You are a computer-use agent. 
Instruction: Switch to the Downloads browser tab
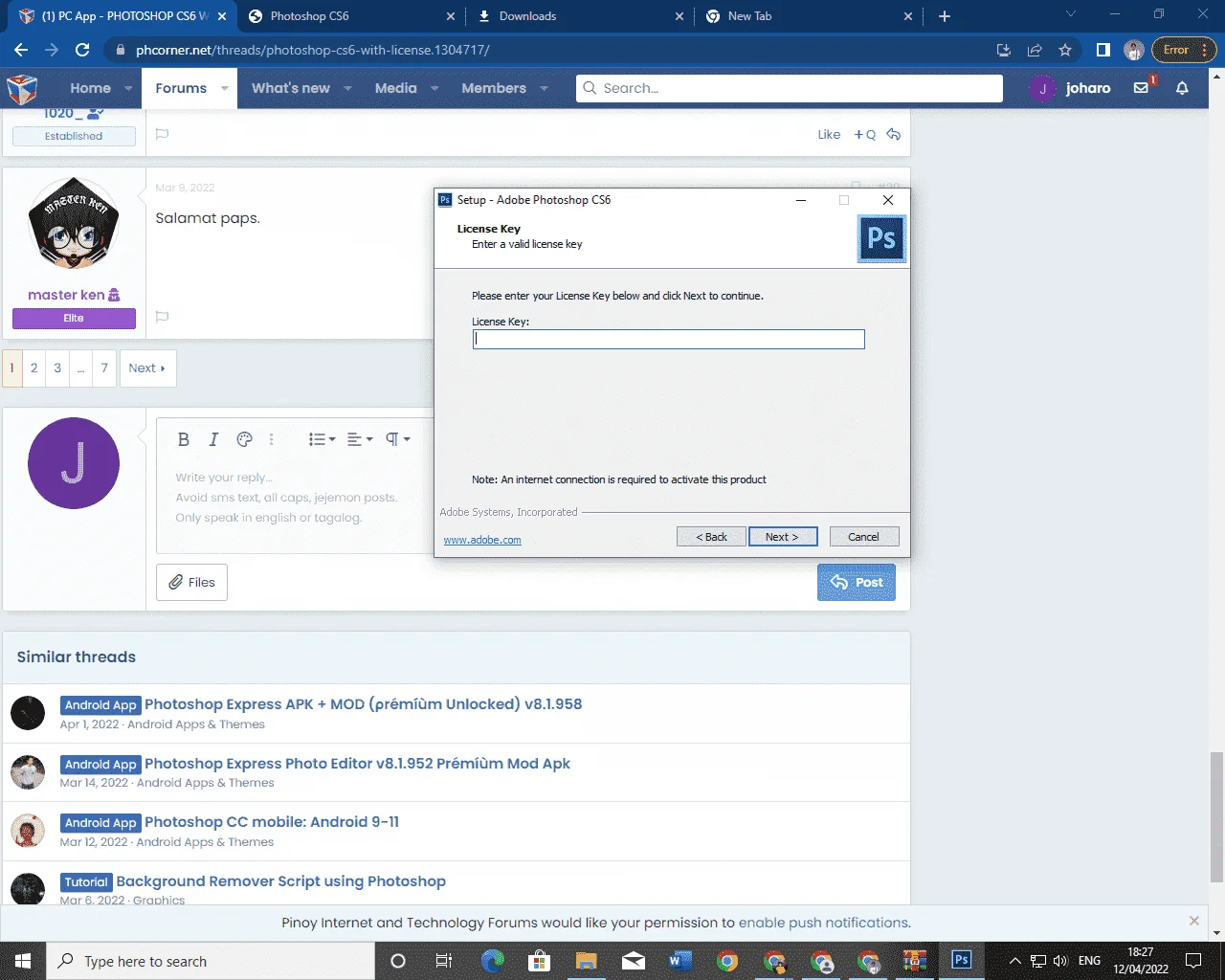[x=581, y=16]
